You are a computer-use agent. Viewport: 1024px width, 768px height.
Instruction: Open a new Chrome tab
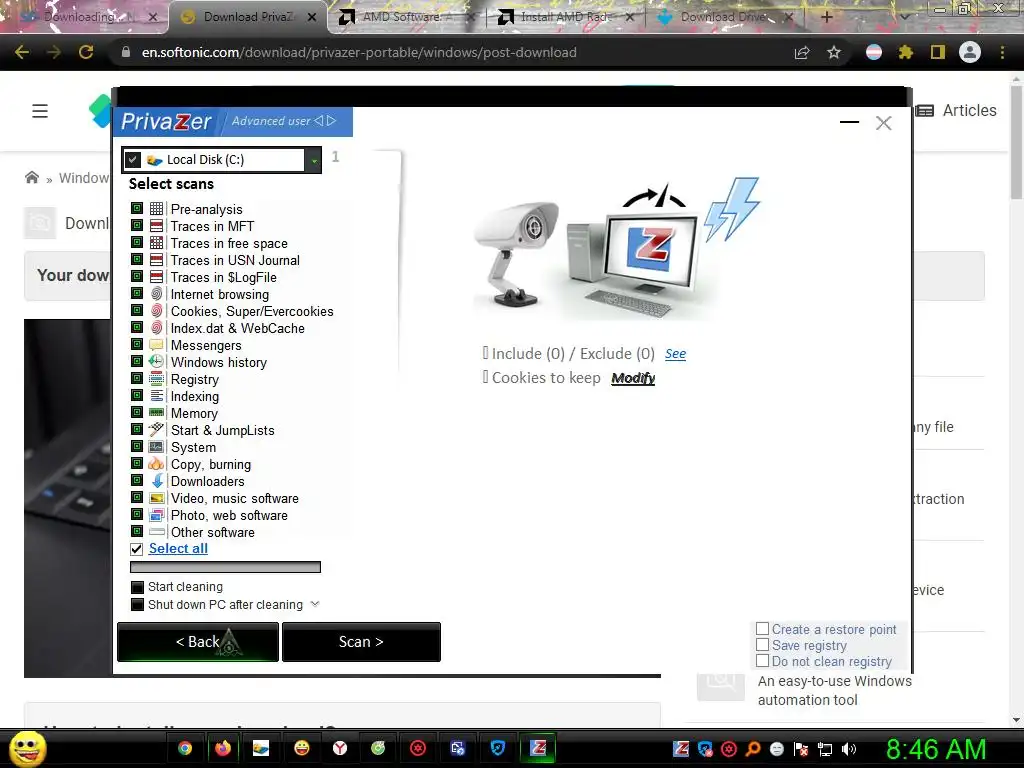click(826, 17)
